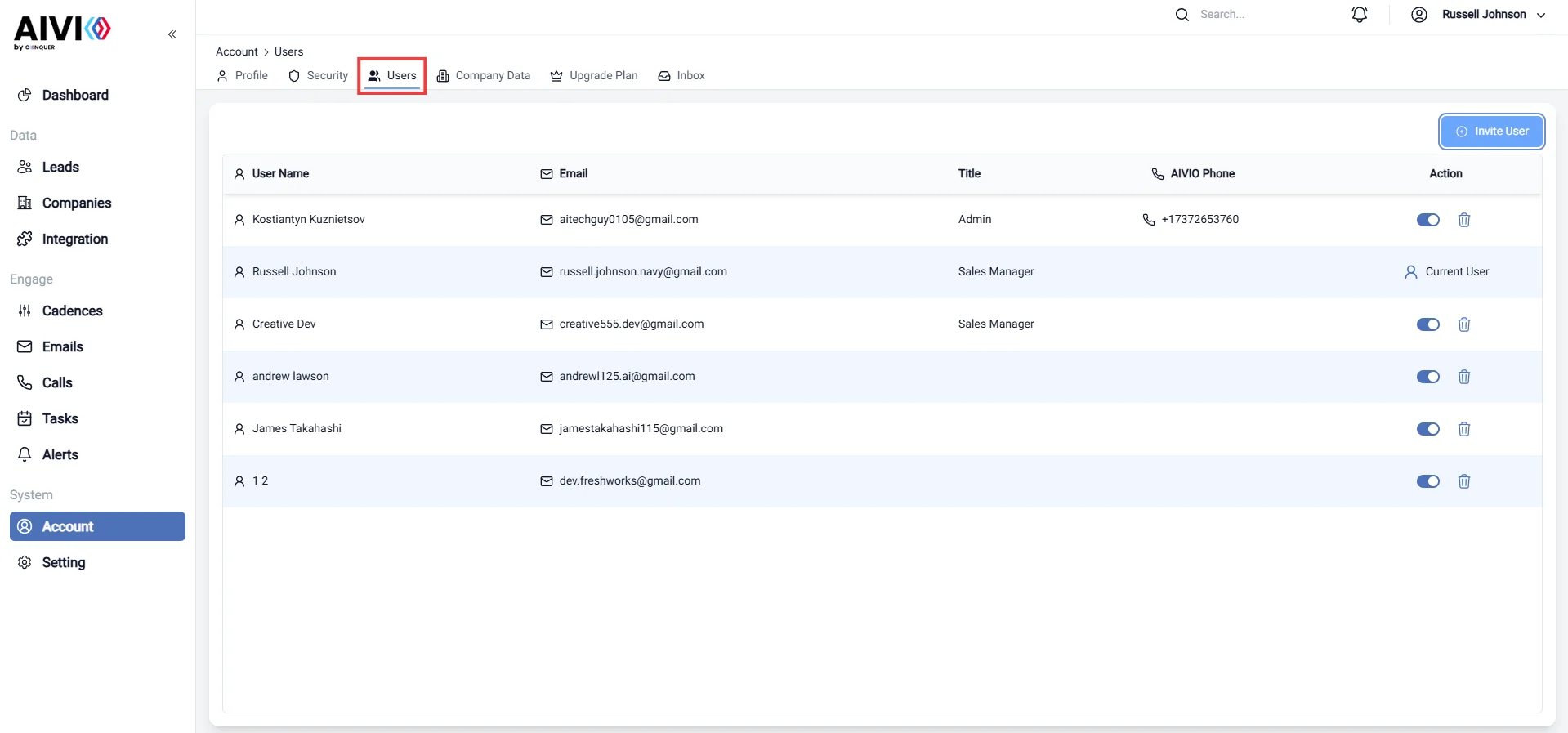1568x733 pixels.
Task: Open the Profile tab
Action: pyautogui.click(x=243, y=75)
